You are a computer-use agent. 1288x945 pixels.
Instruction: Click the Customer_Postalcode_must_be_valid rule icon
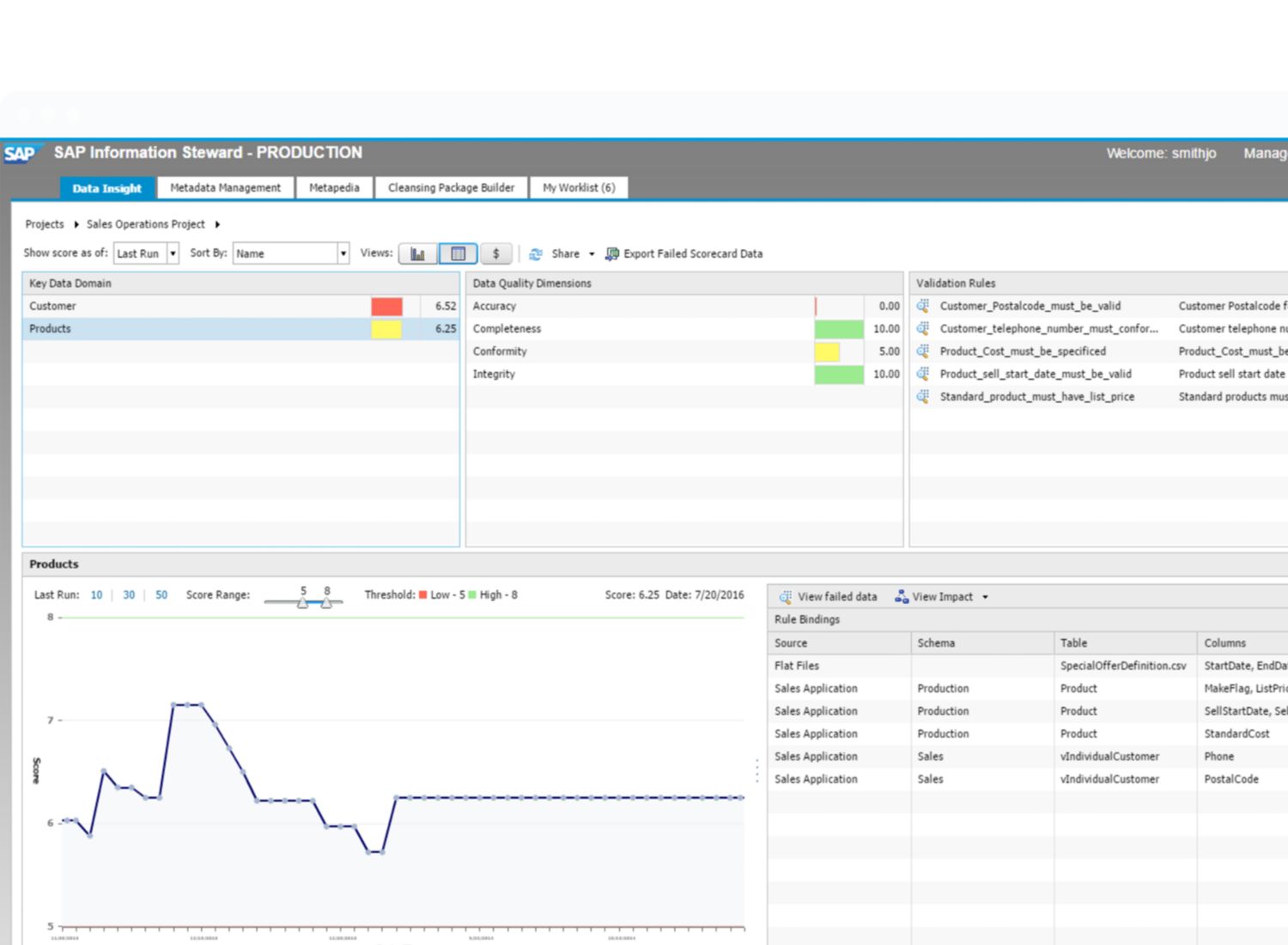(x=923, y=306)
